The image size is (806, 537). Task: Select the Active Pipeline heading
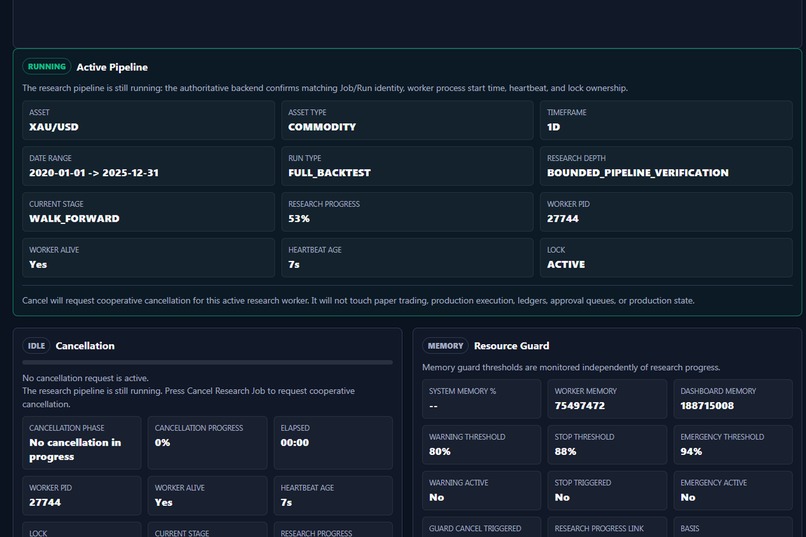pos(112,67)
